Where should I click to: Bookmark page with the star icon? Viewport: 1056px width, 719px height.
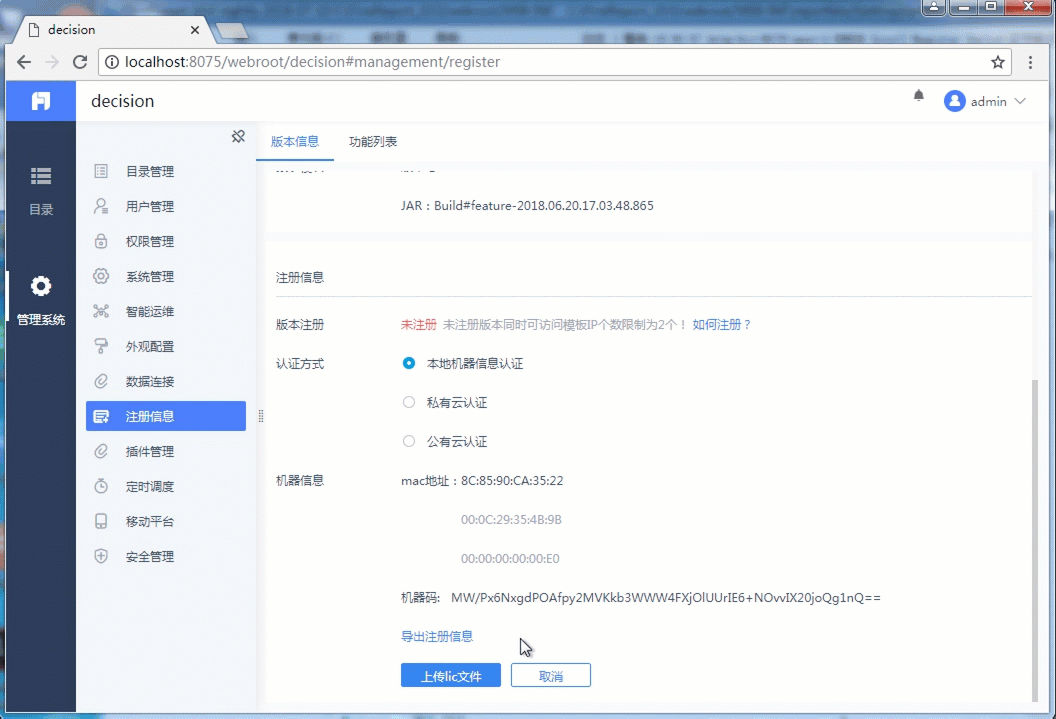(997, 63)
